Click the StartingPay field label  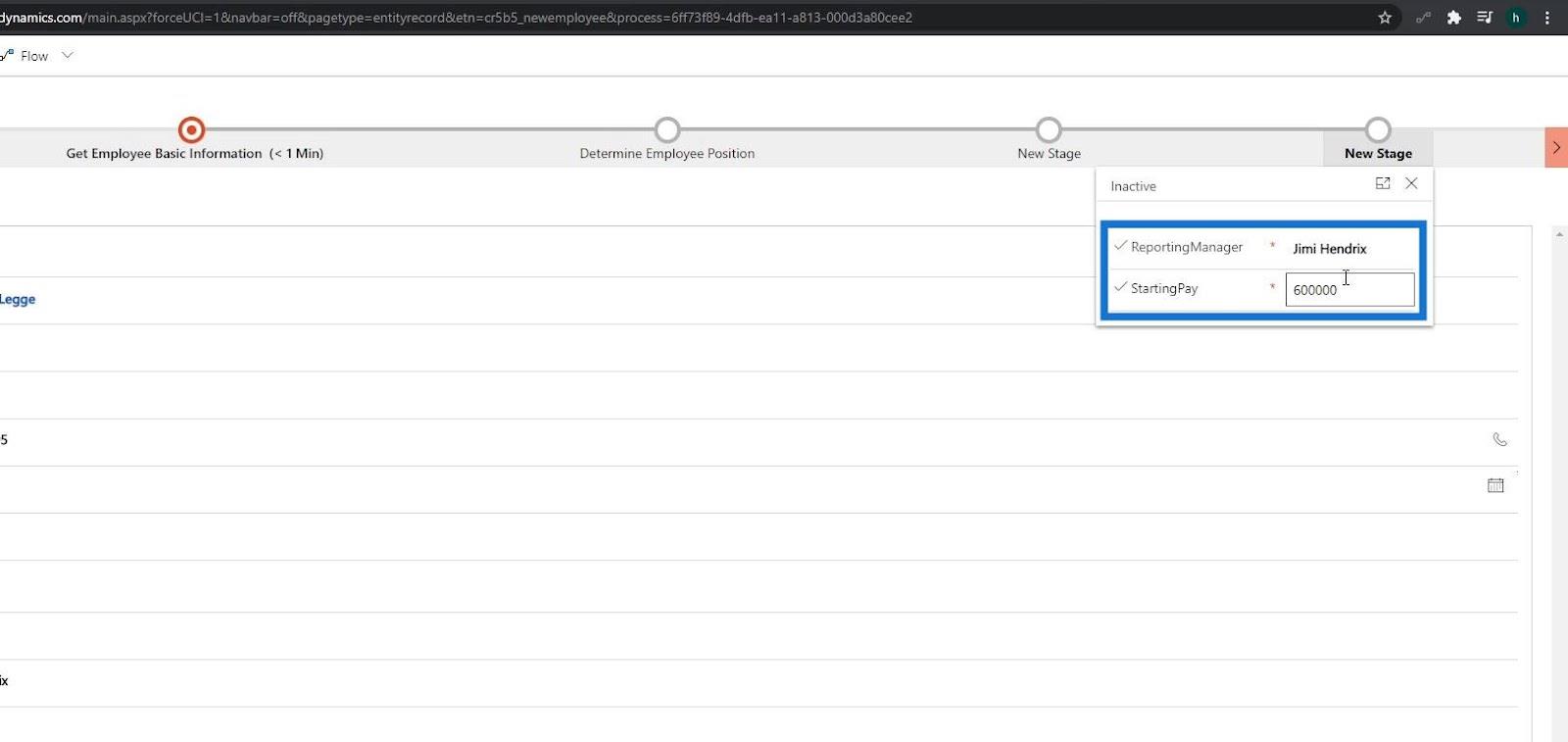point(1164,288)
